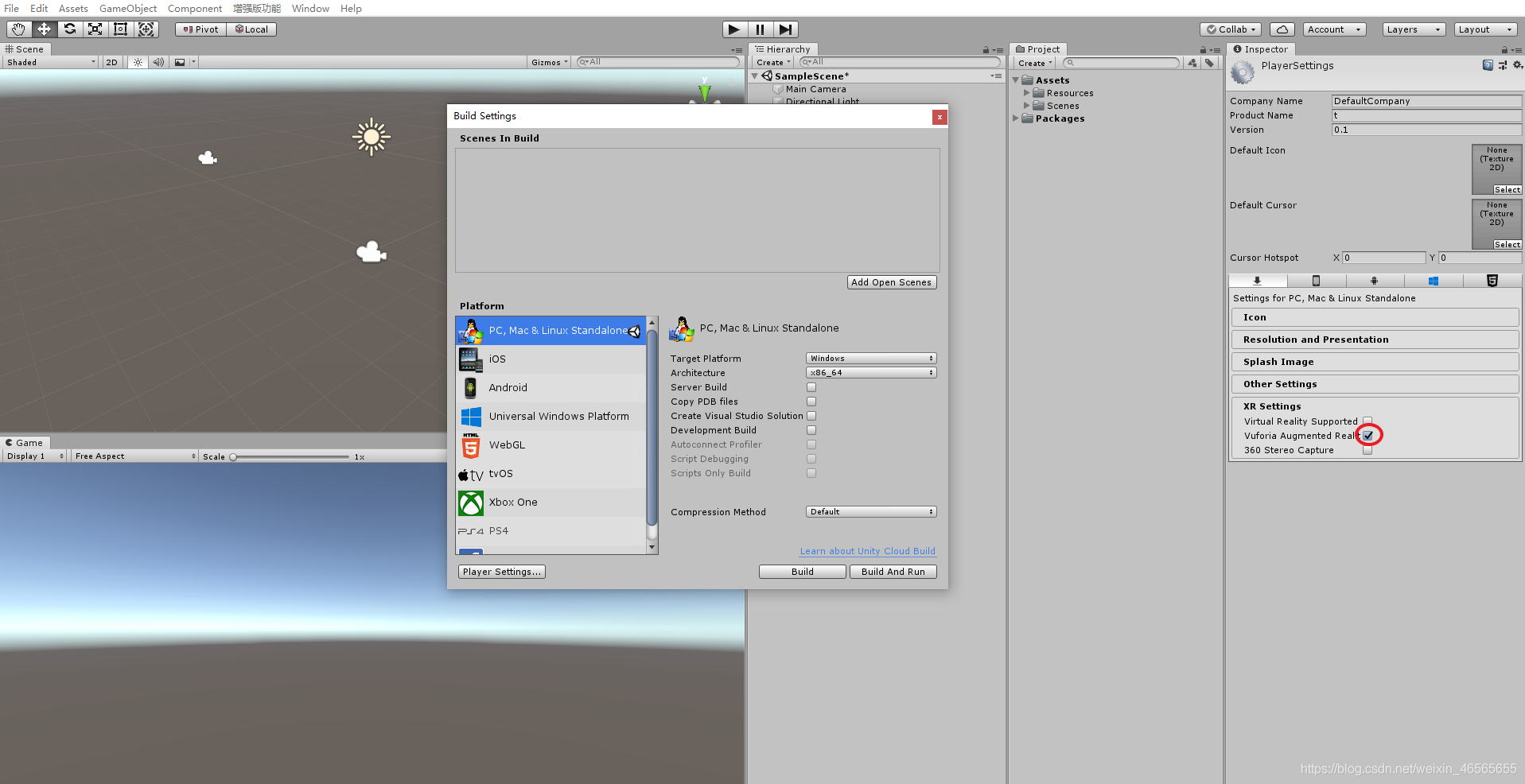Click the Pause button

[x=760, y=29]
